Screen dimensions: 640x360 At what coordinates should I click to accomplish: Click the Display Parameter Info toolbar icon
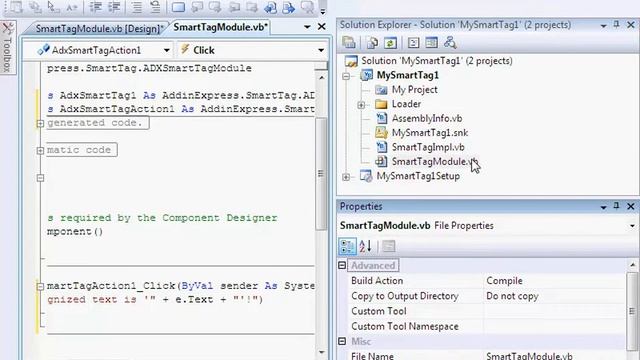click(35, 7)
